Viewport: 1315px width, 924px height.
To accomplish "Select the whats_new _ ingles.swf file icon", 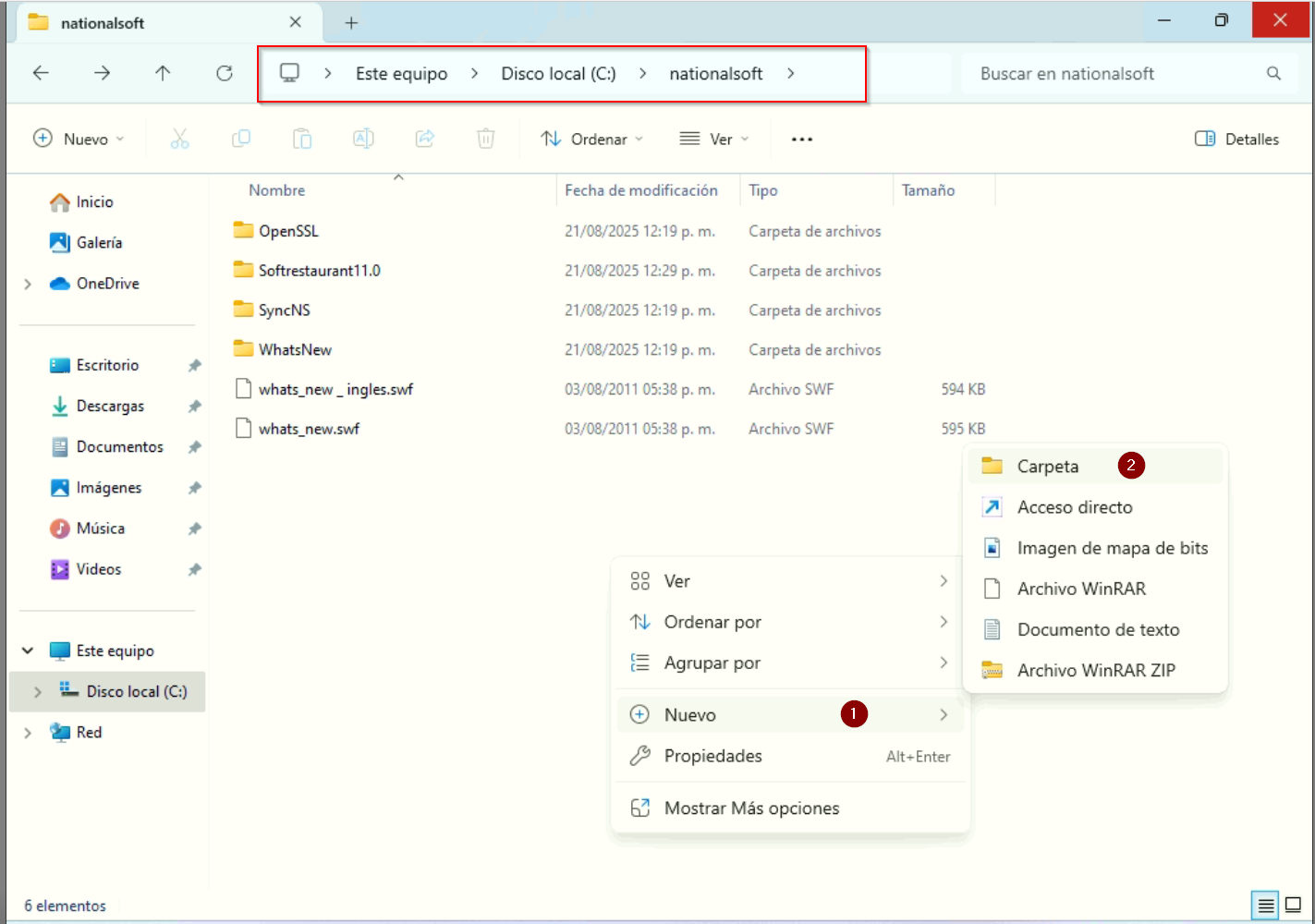I will [243, 389].
